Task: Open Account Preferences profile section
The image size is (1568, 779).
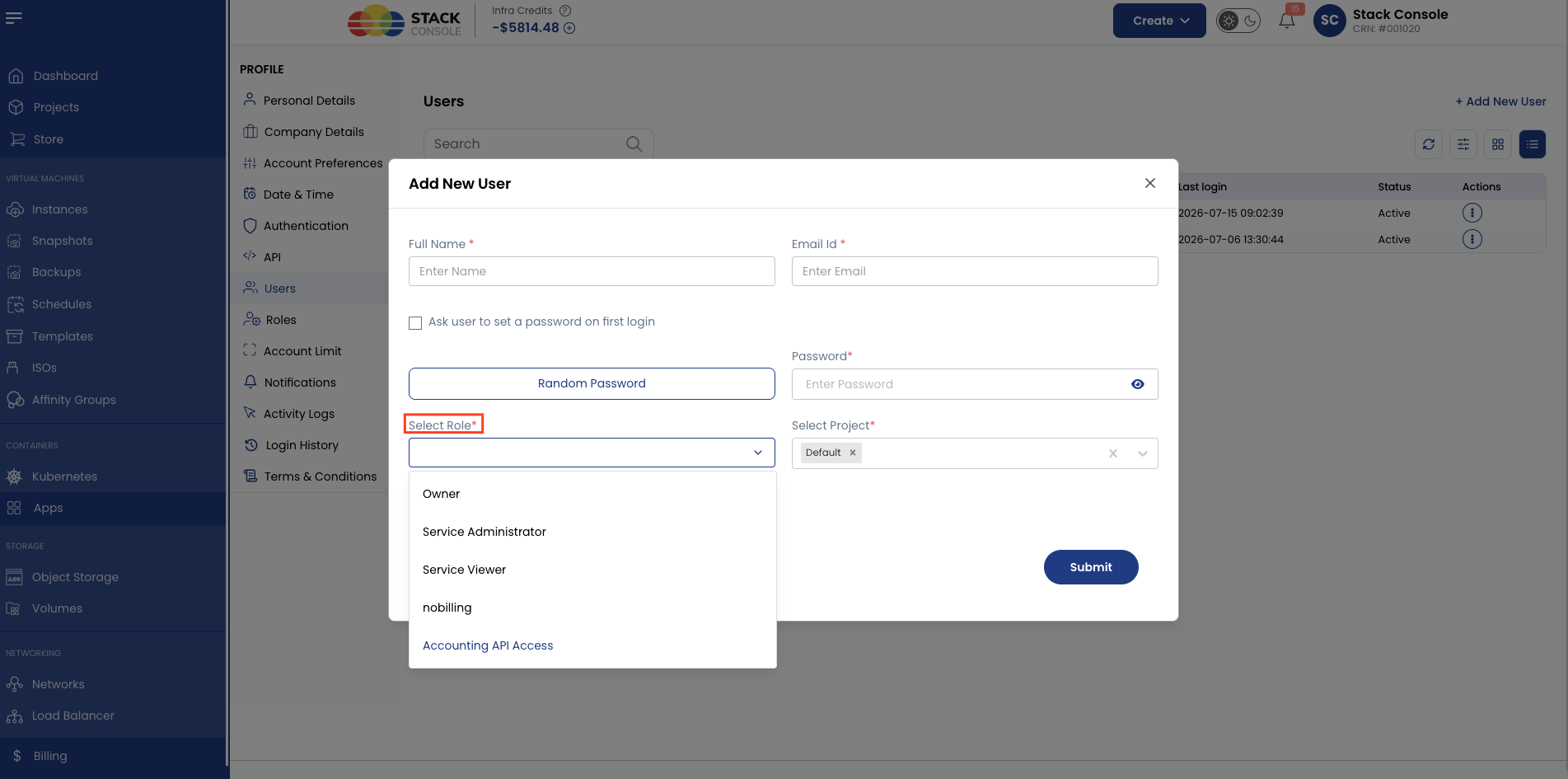Action: click(322, 163)
